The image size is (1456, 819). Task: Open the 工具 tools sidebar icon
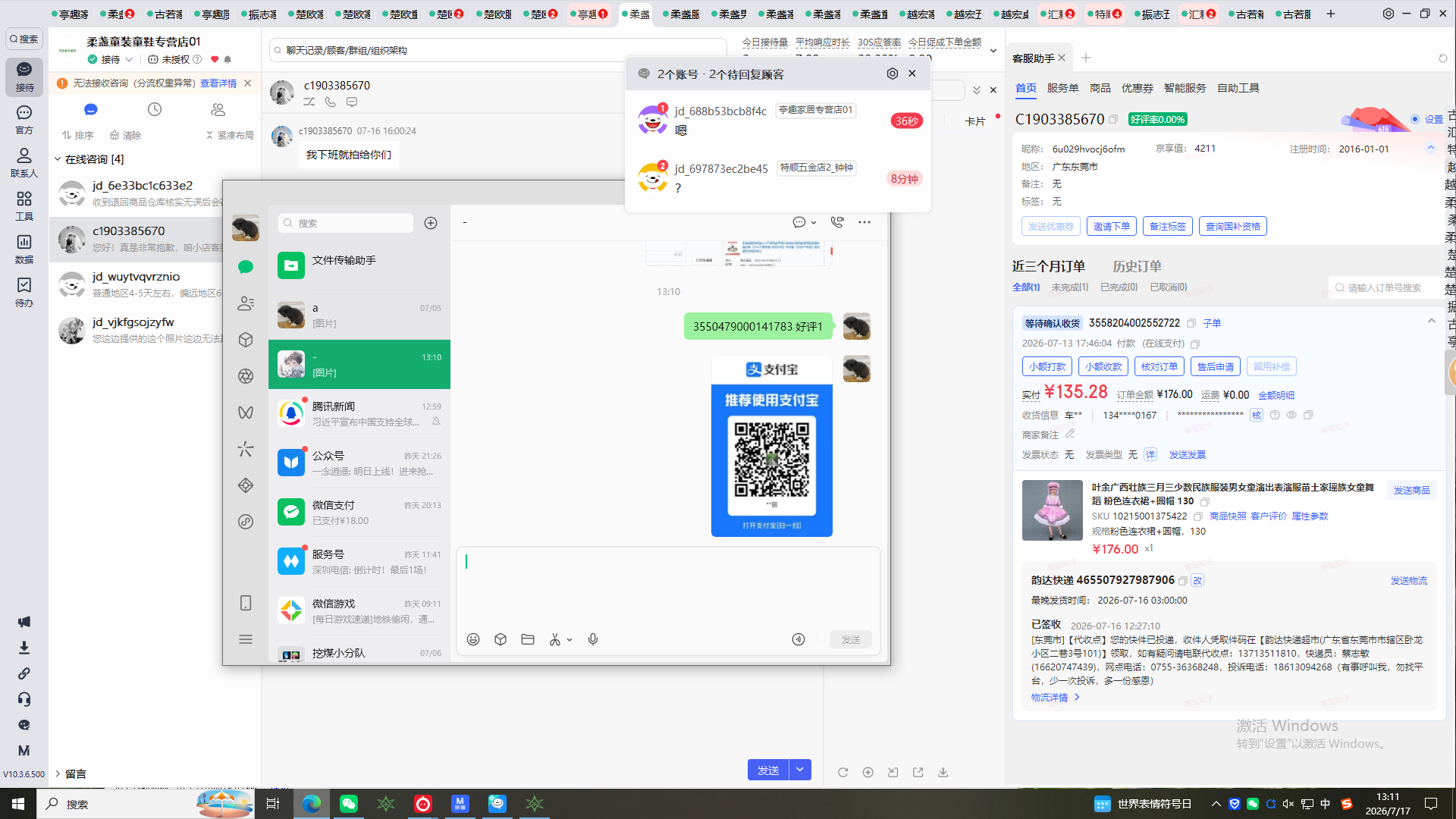pyautogui.click(x=24, y=205)
